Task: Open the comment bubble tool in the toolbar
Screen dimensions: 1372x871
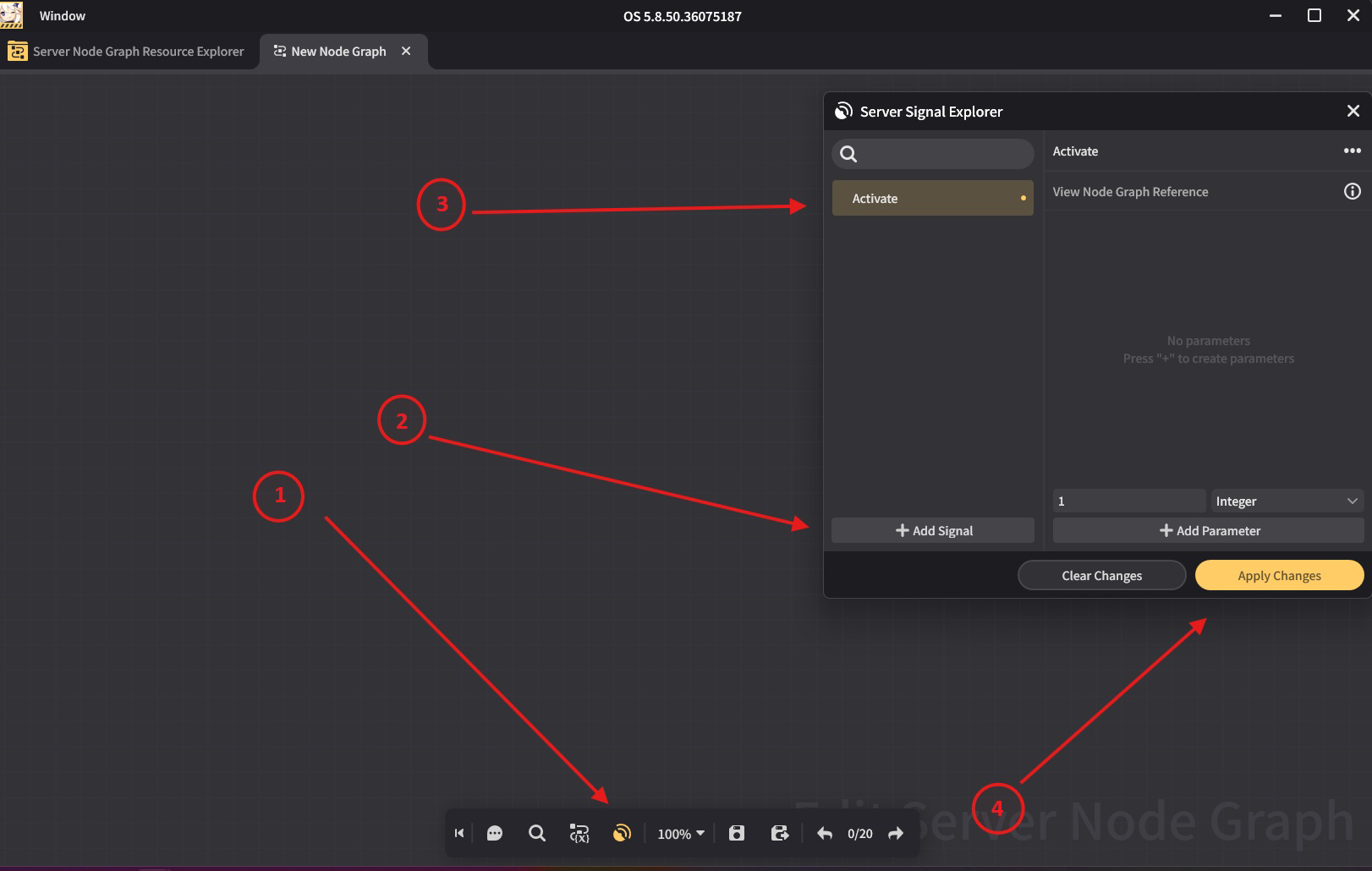Action: click(495, 834)
